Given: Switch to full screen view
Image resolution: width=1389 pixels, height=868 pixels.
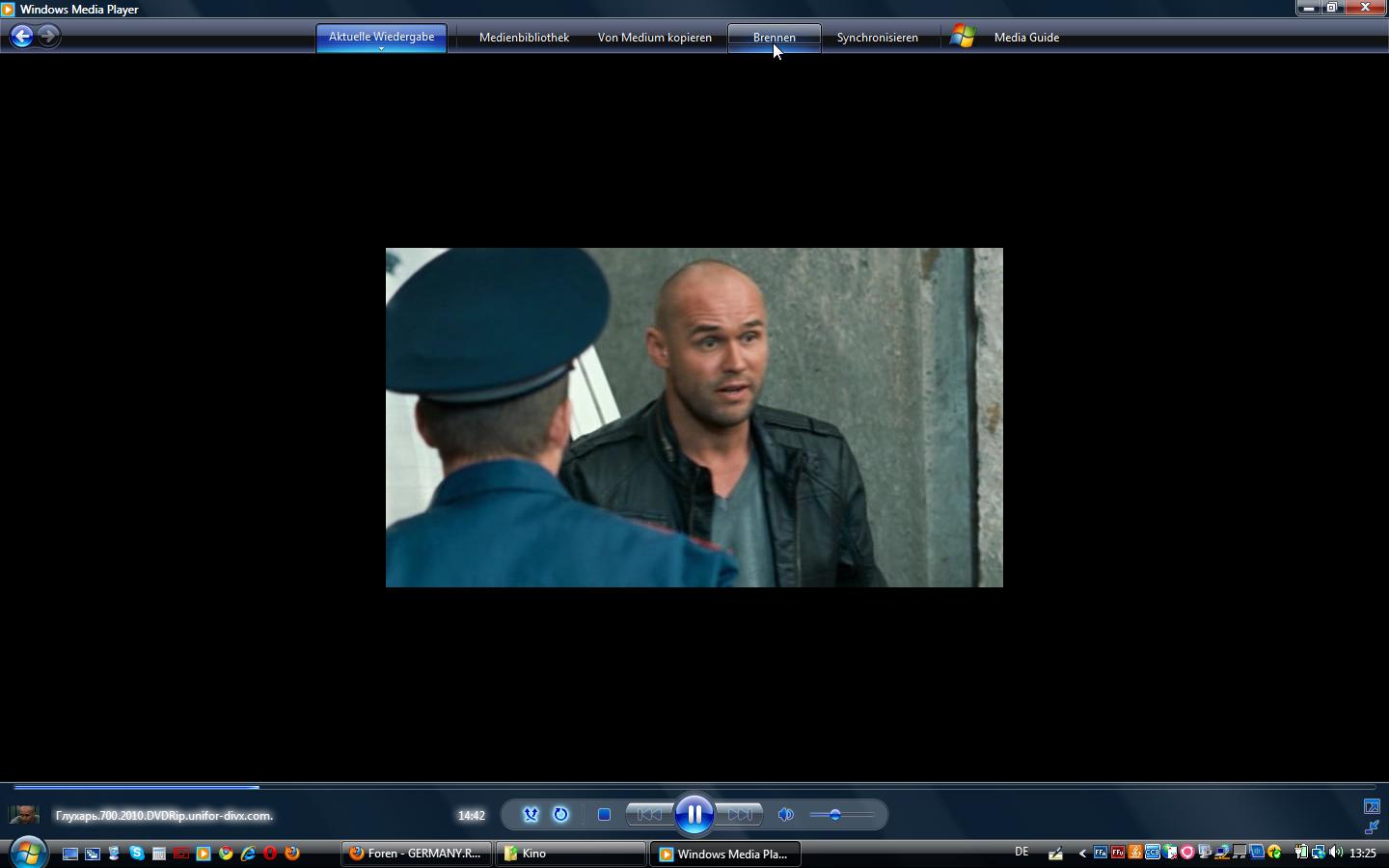Looking at the screenshot, I should pyautogui.click(x=1372, y=806).
